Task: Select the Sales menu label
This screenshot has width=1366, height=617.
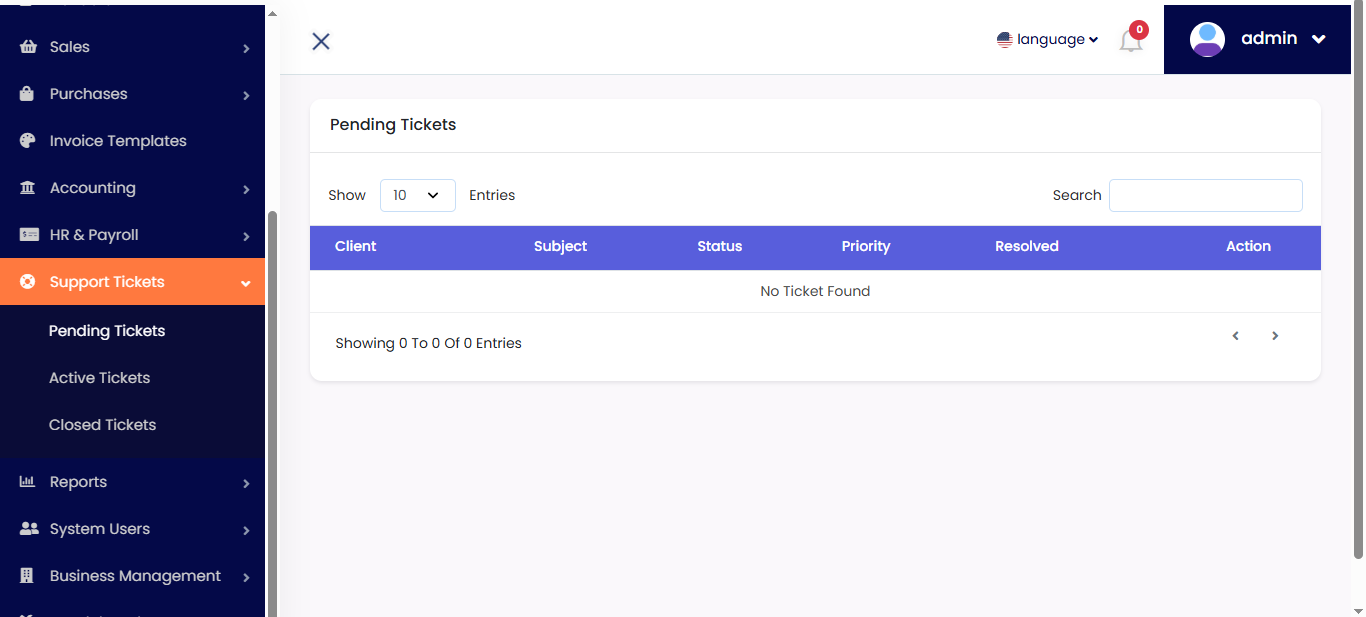Action: 70,47
